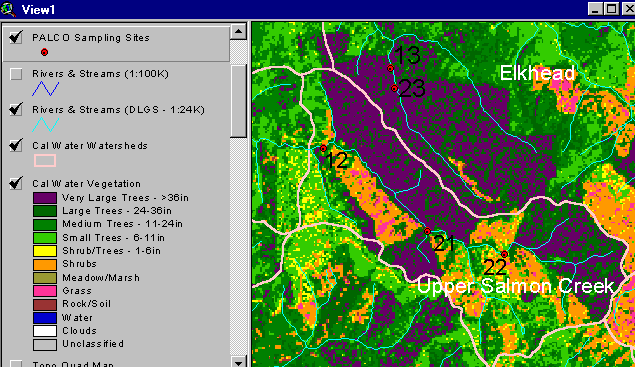Click the legend scrollbar thumb
Viewport: 635px width, 367px height.
pyautogui.click(x=239, y=101)
